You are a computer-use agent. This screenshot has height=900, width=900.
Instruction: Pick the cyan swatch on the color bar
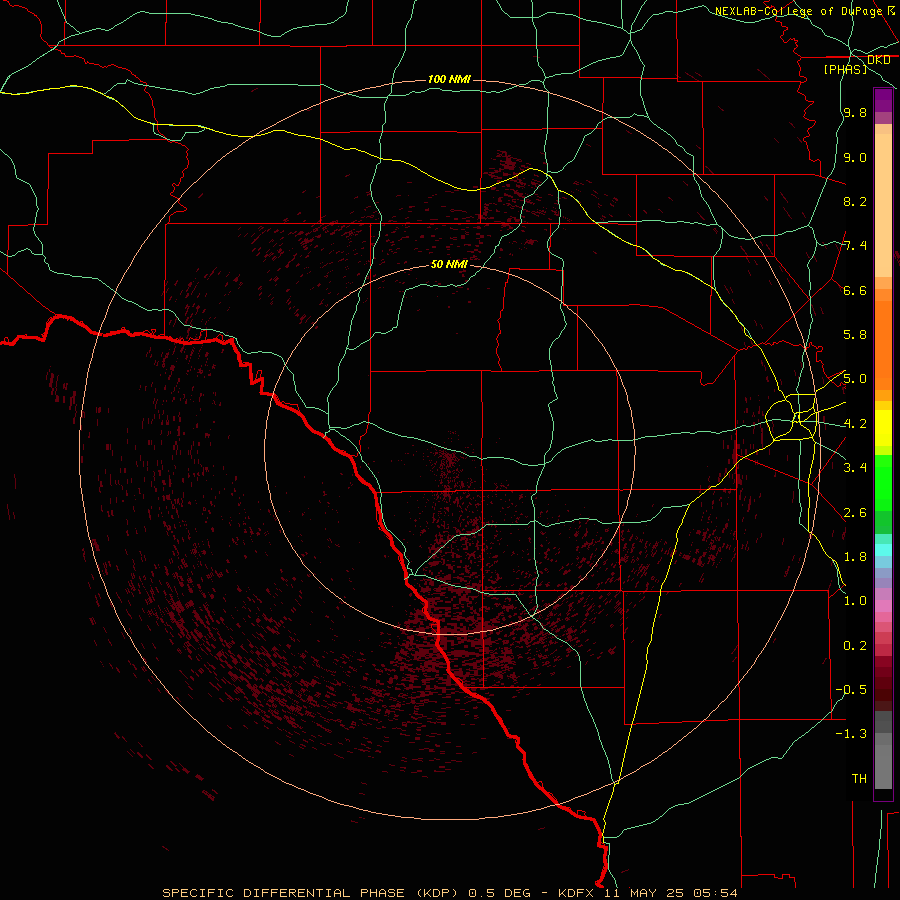point(883,550)
